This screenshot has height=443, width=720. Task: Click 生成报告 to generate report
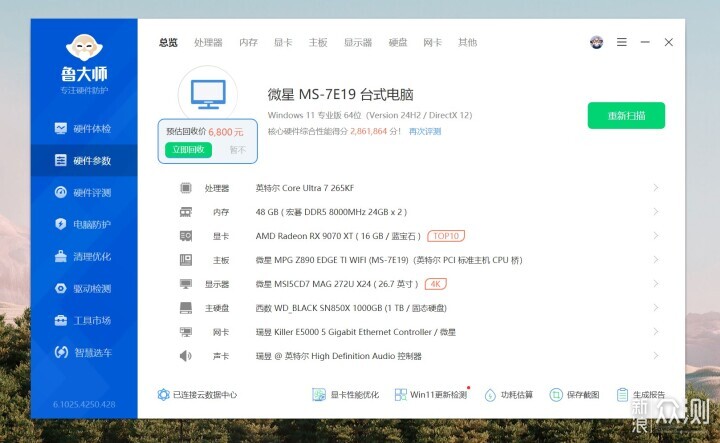(x=641, y=395)
